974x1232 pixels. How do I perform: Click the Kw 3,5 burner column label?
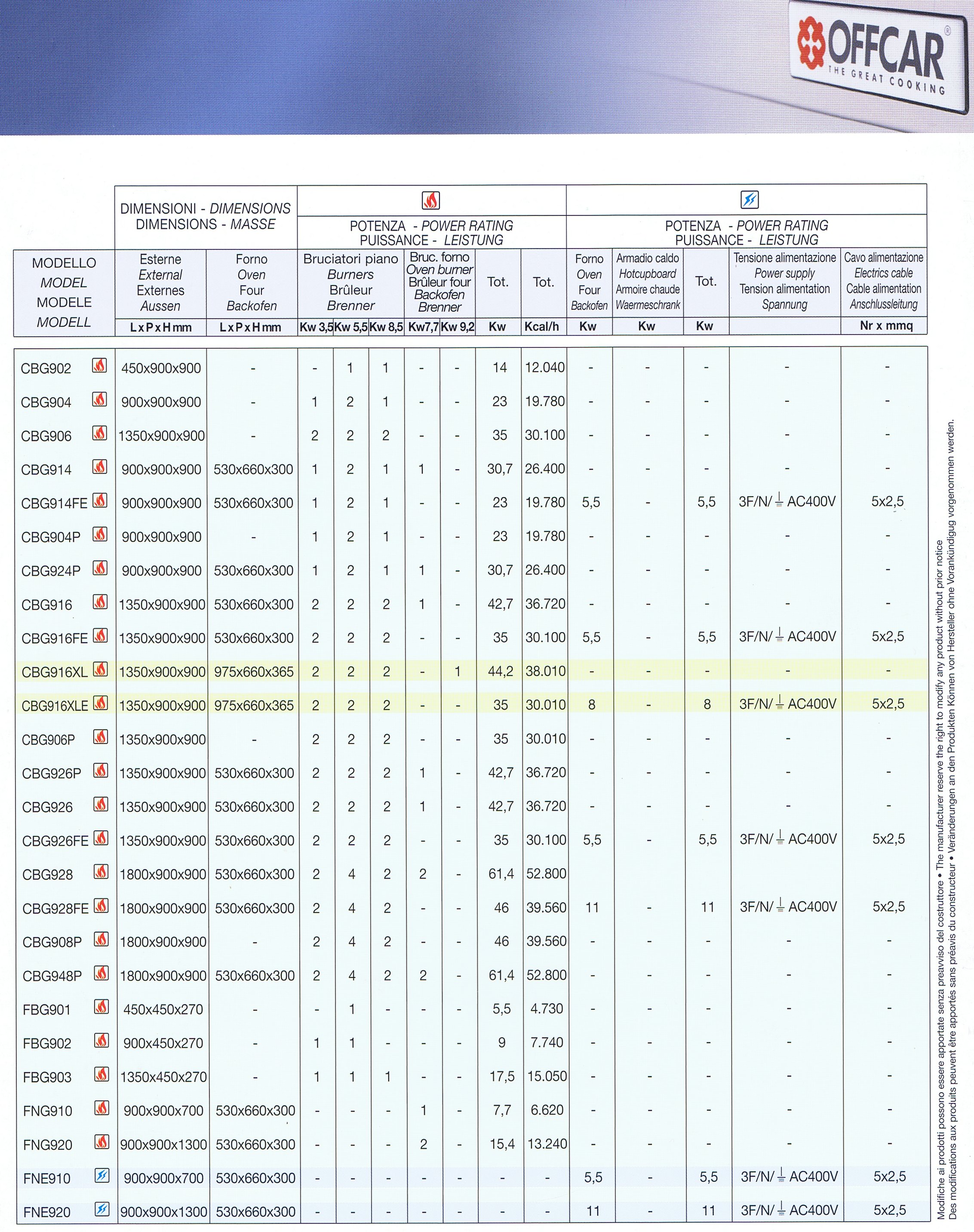[x=316, y=327]
